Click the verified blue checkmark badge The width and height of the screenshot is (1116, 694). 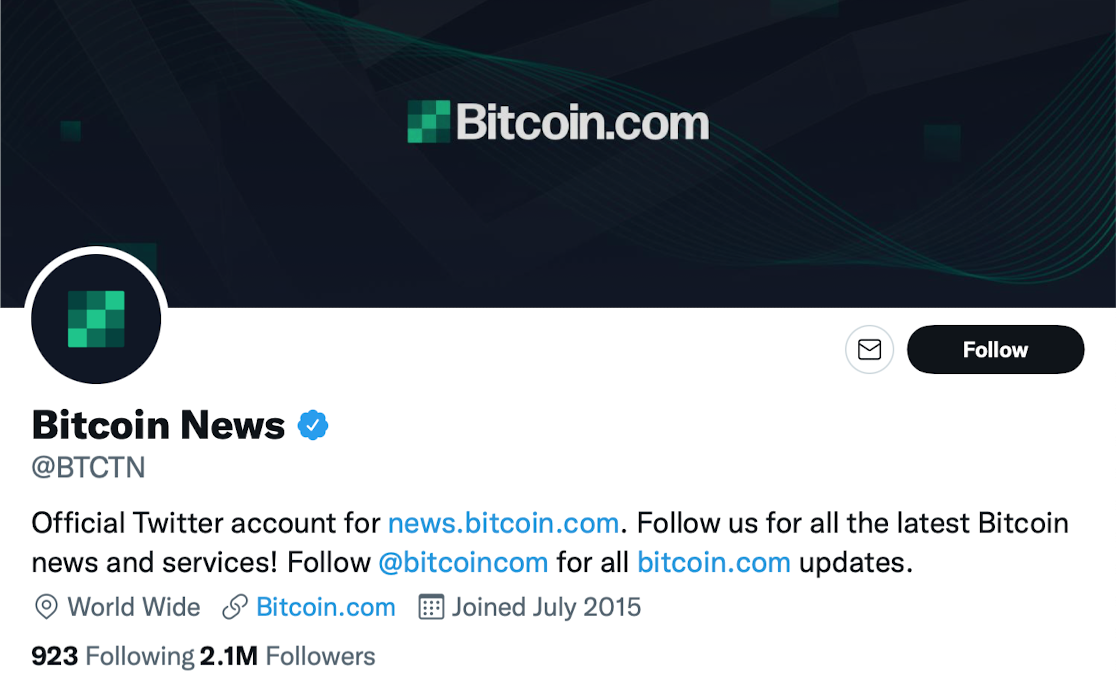point(314,423)
